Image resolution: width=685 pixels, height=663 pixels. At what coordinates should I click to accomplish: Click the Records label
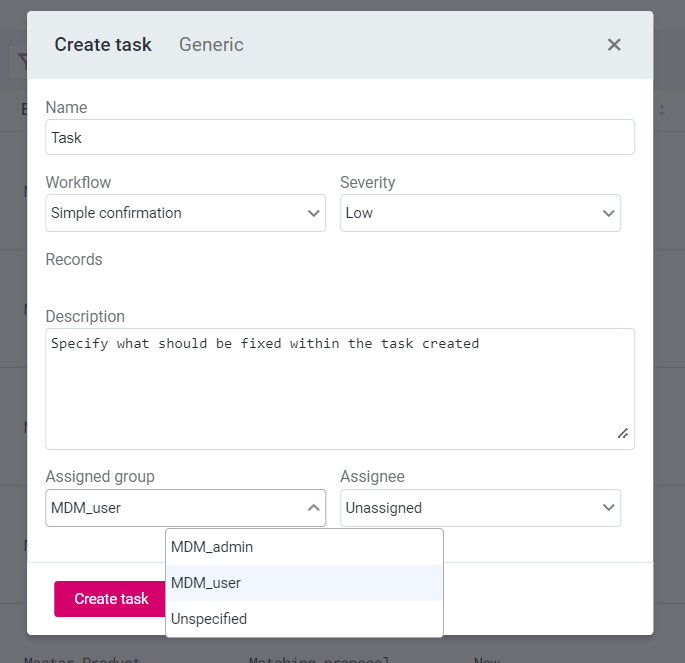coord(74,260)
